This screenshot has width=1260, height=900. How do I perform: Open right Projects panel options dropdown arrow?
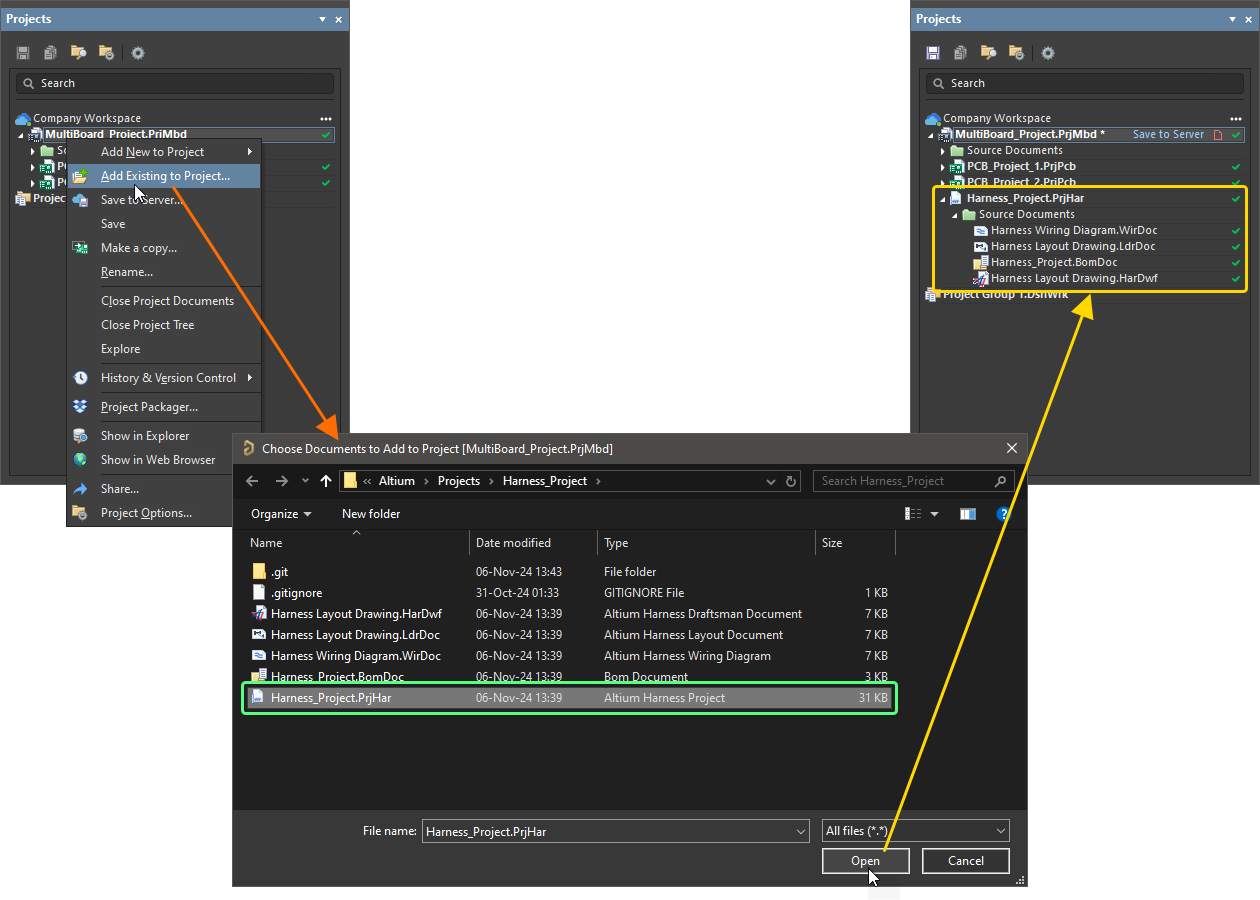(x=1232, y=19)
